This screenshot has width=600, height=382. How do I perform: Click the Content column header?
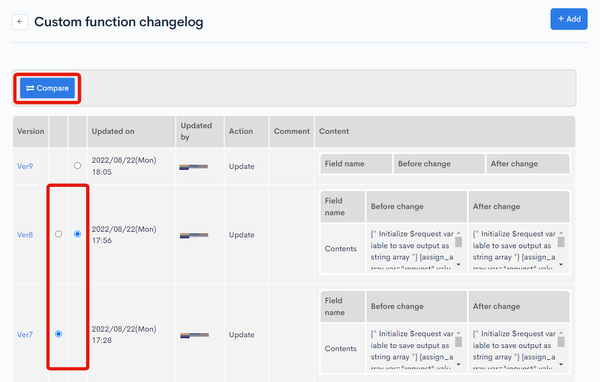445,131
